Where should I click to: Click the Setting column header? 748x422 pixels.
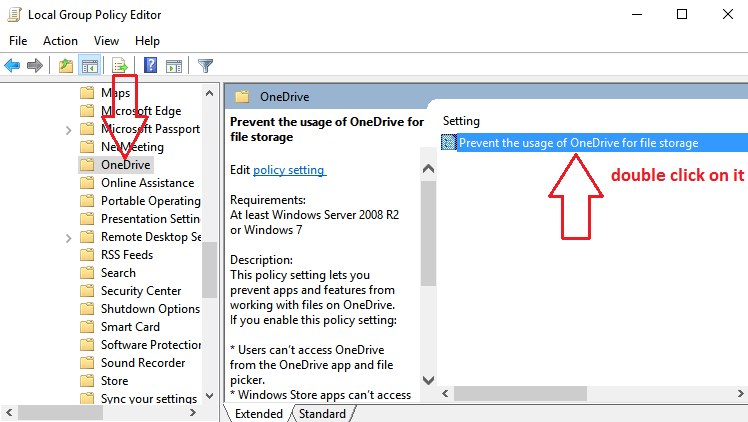coord(461,121)
